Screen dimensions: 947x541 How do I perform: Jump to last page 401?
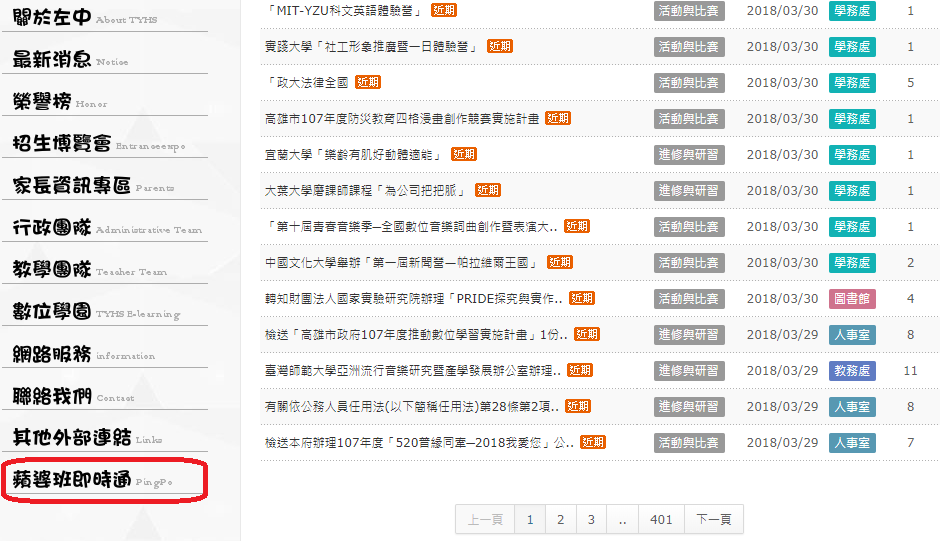[661, 520]
